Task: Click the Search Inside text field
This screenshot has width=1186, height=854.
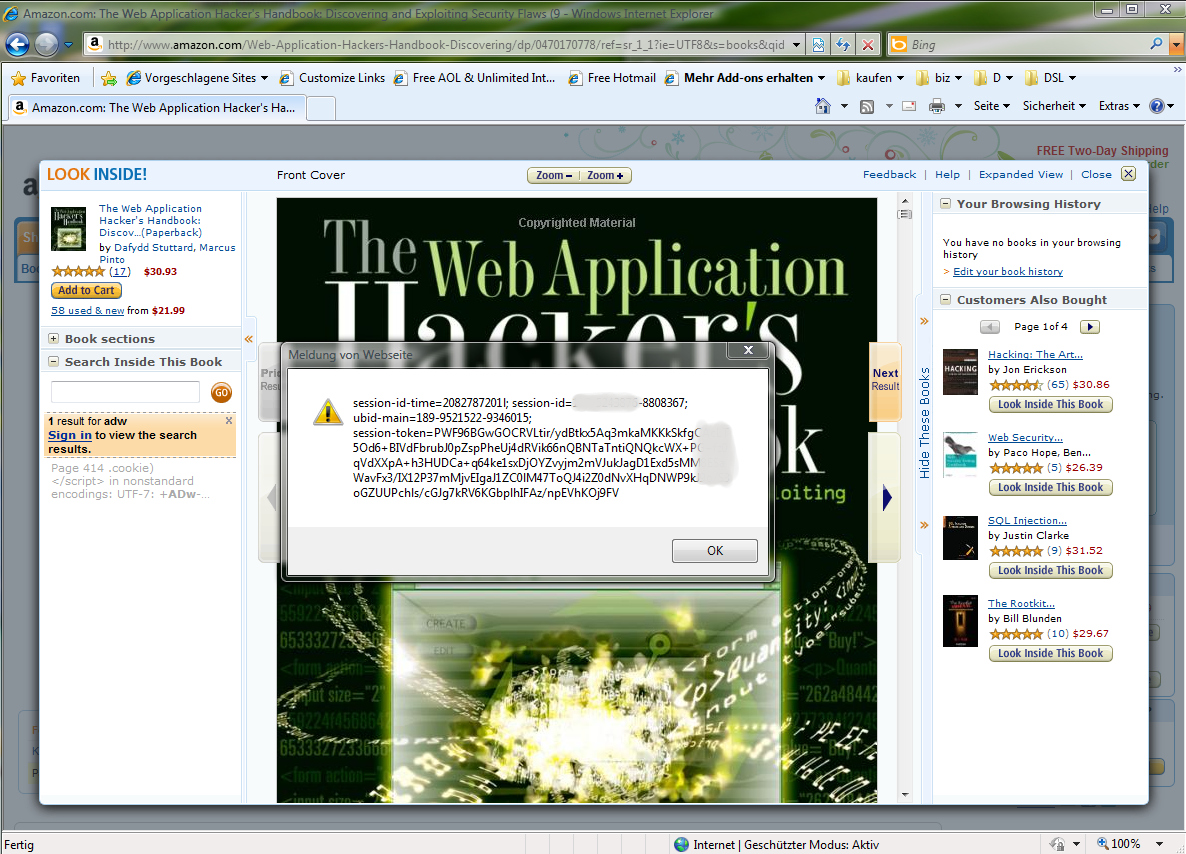Action: [125, 392]
